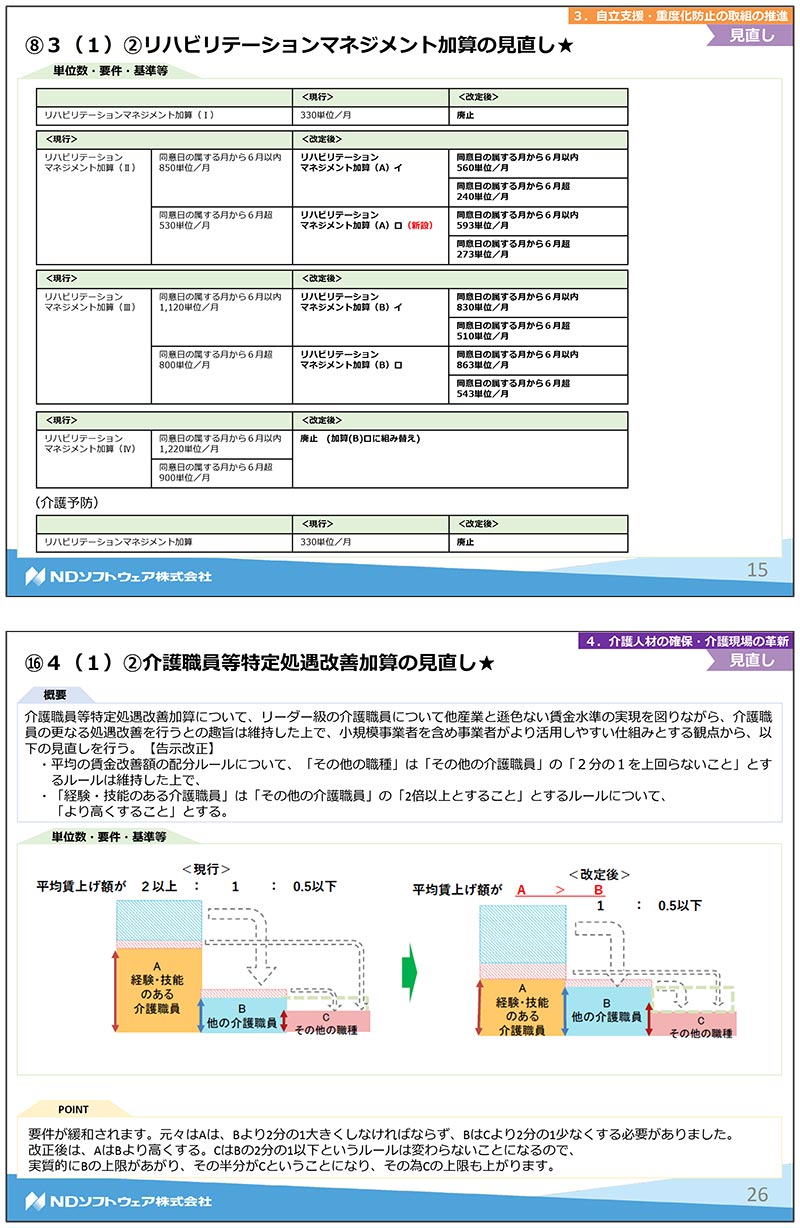The image size is (800, 1228).
Task: Click blue block B in the 改定後 diagram
Action: point(606,1010)
